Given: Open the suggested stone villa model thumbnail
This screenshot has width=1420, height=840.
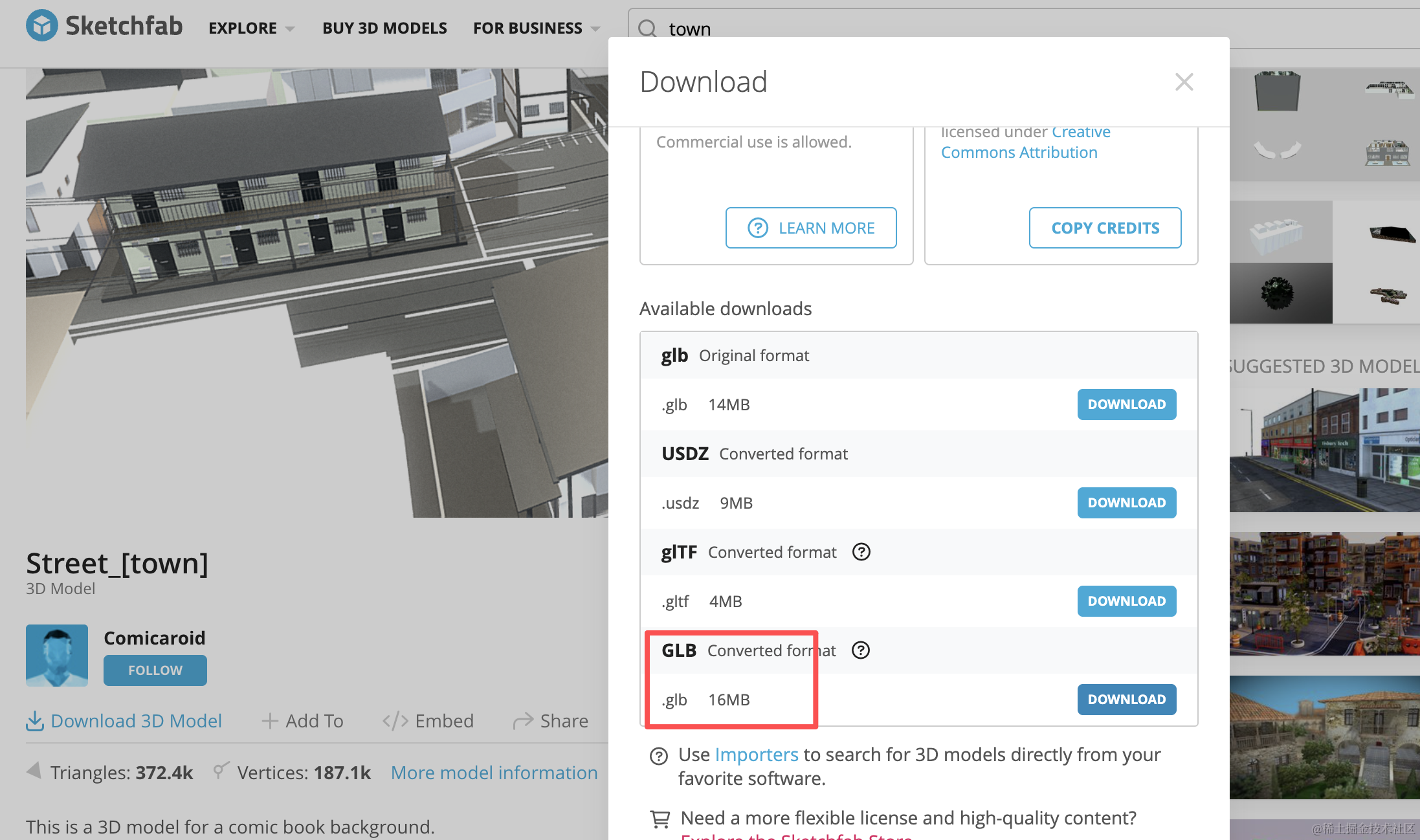Looking at the screenshot, I should (1325, 738).
